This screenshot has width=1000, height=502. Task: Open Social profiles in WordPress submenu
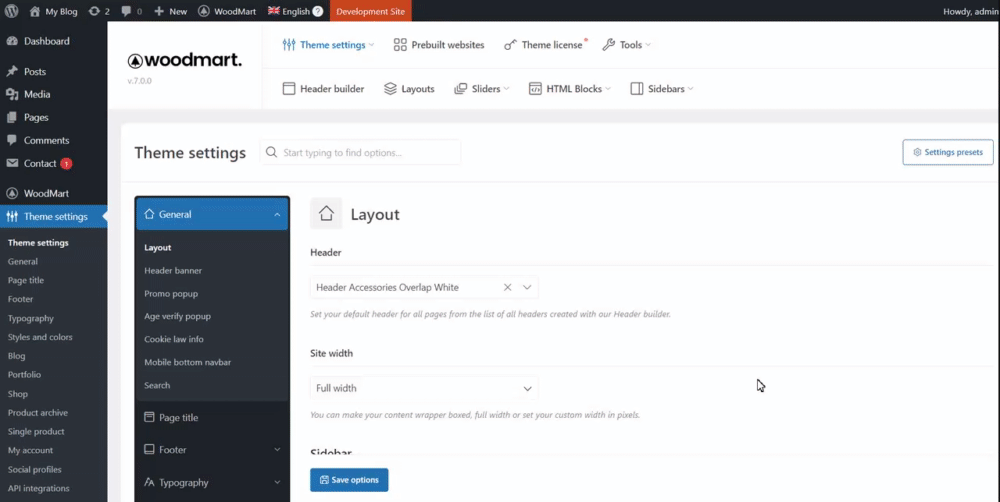click(x=34, y=469)
